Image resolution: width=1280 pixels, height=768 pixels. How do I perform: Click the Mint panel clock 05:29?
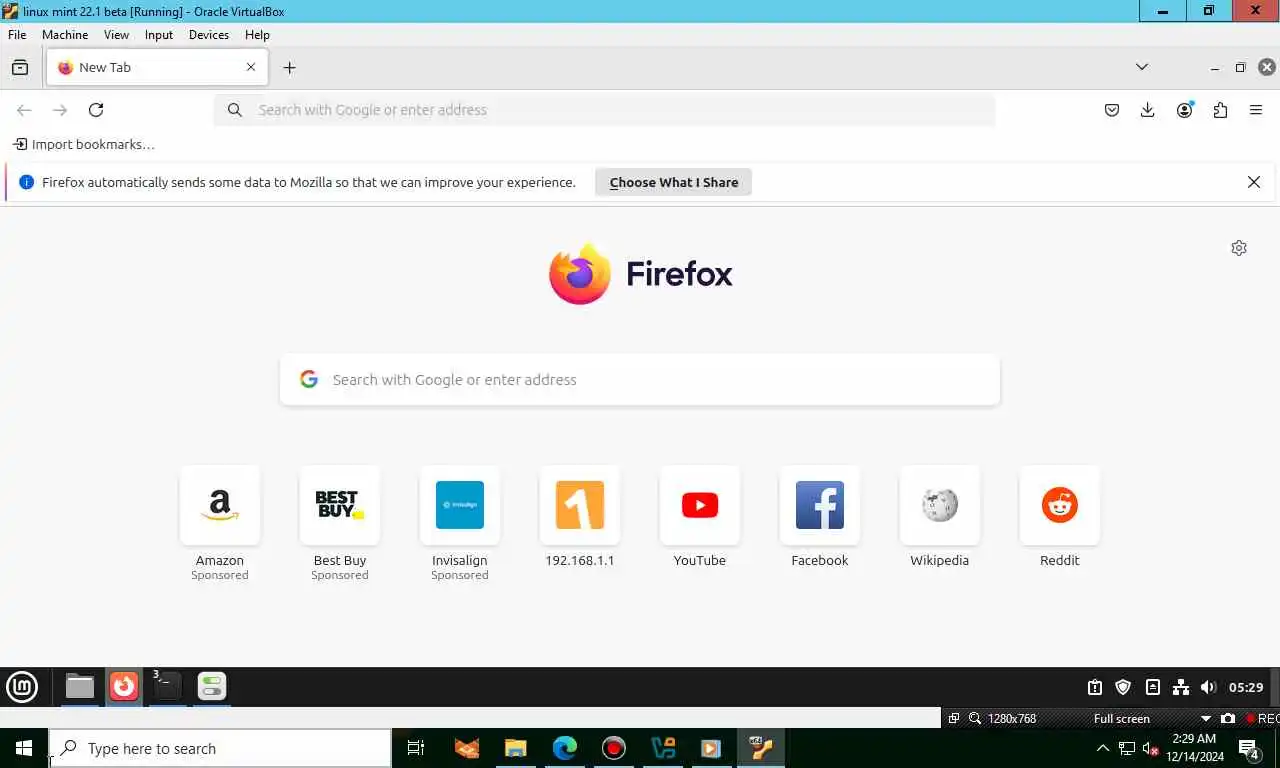click(1246, 687)
